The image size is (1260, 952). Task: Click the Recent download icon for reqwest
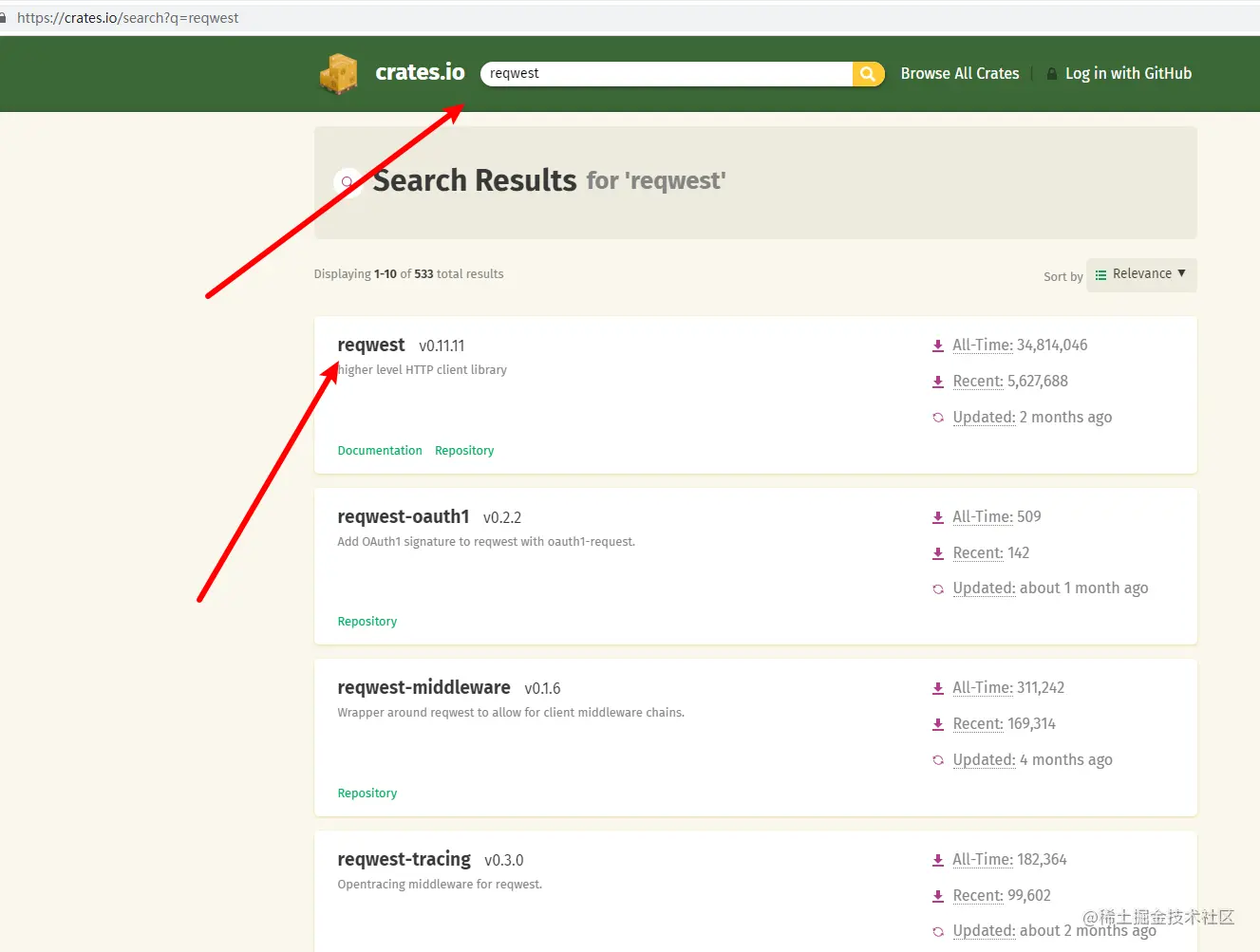click(x=938, y=382)
